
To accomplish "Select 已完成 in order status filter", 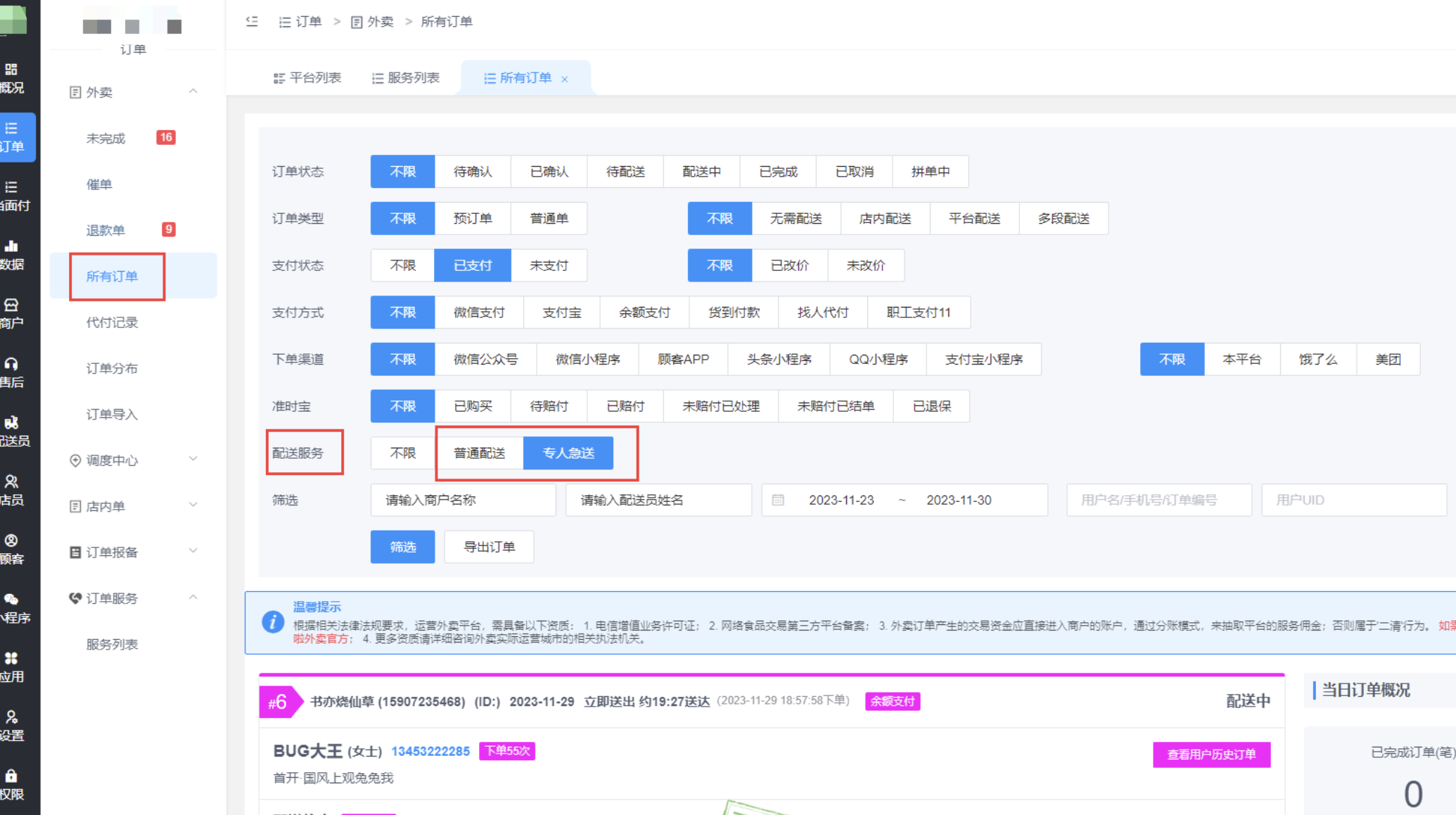I will click(x=779, y=172).
